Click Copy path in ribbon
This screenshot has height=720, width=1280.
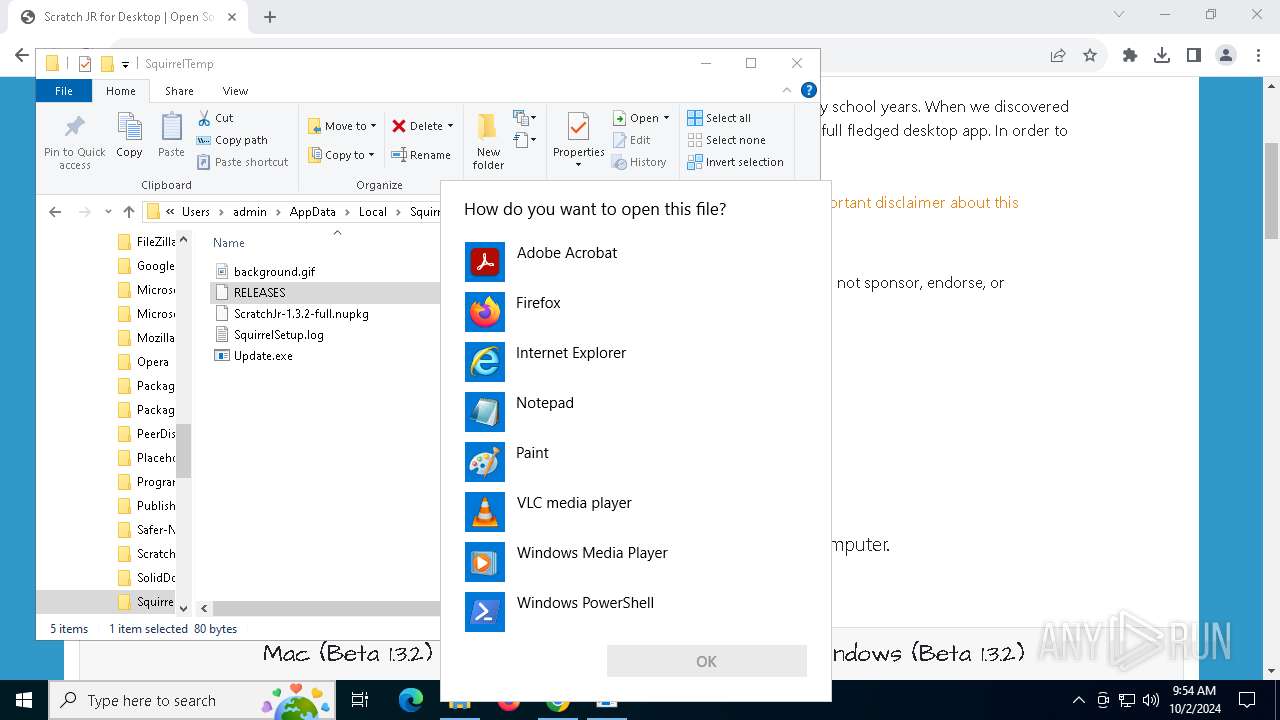232,140
